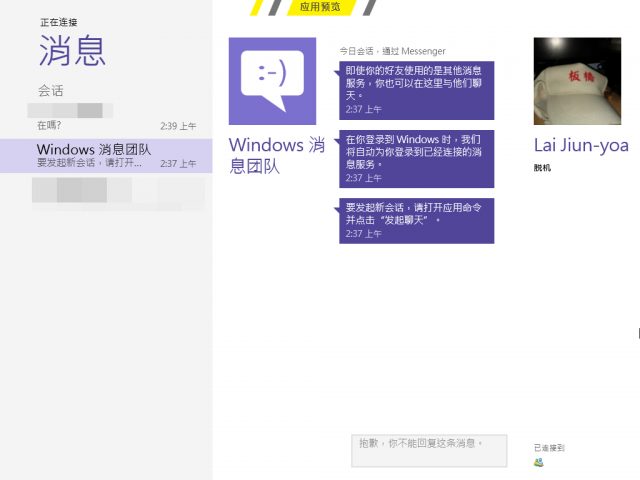640x480 pixels.
Task: Click the 今日会话 通过 Messenger header
Action: 392,51
